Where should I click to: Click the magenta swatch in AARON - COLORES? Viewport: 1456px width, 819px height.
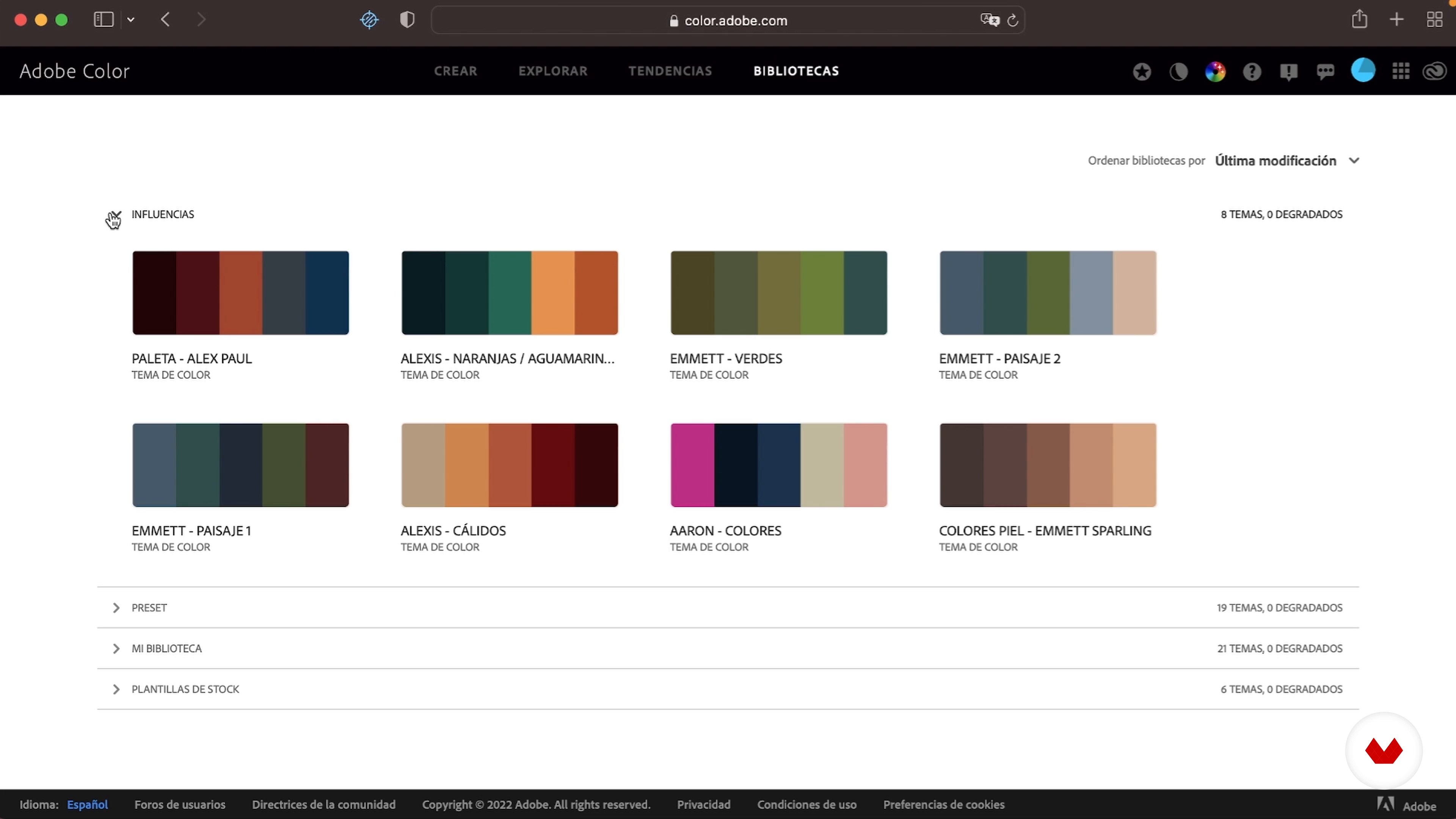click(692, 465)
